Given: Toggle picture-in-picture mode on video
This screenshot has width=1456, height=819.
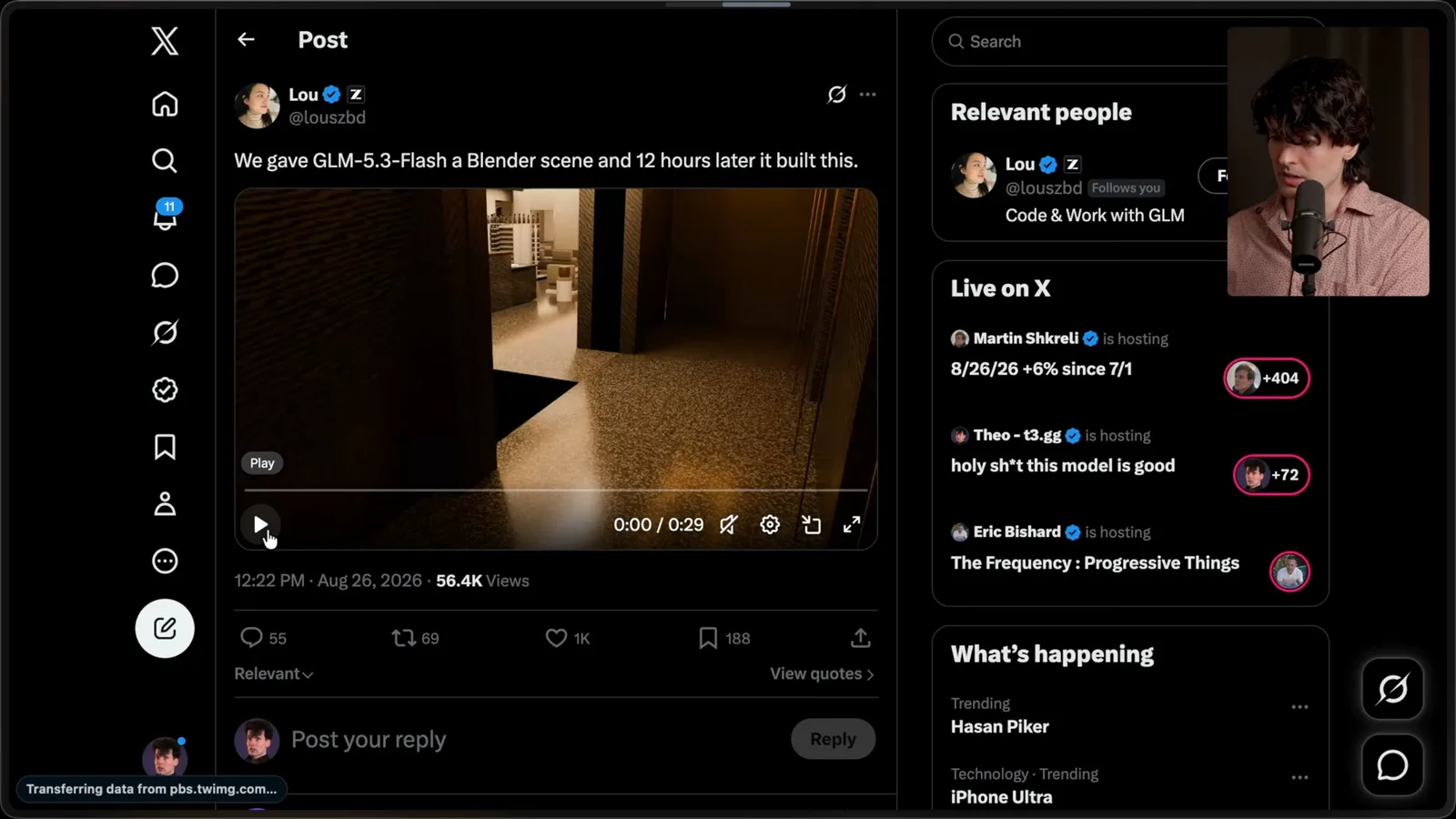Looking at the screenshot, I should 811,524.
